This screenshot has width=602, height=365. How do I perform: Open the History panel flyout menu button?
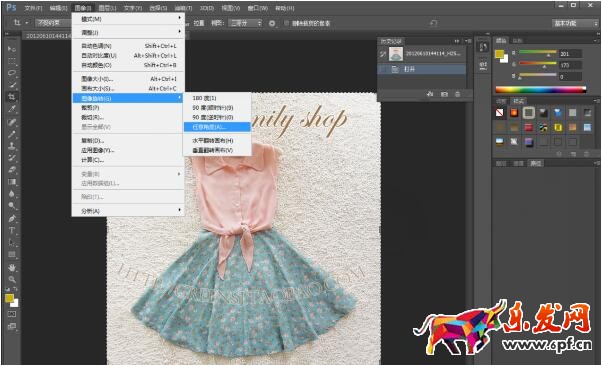469,41
